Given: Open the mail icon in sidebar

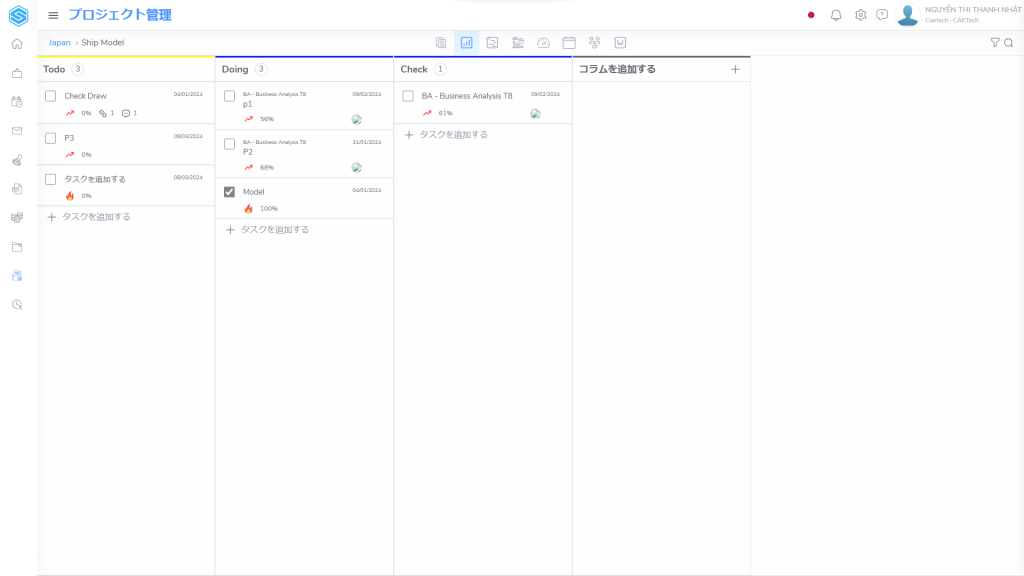Looking at the screenshot, I should (x=17, y=131).
